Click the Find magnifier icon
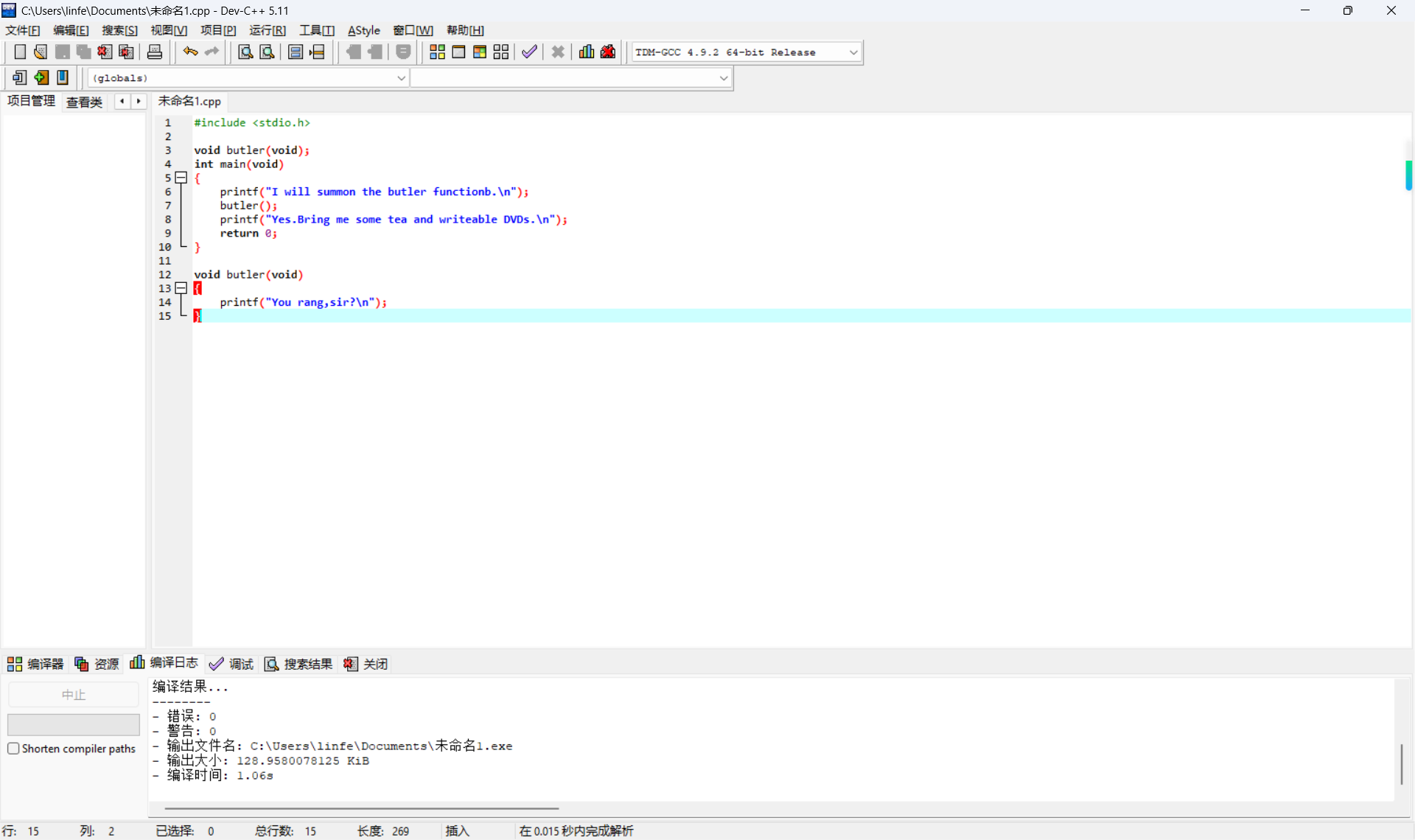The image size is (1415, 840). pyautogui.click(x=245, y=52)
